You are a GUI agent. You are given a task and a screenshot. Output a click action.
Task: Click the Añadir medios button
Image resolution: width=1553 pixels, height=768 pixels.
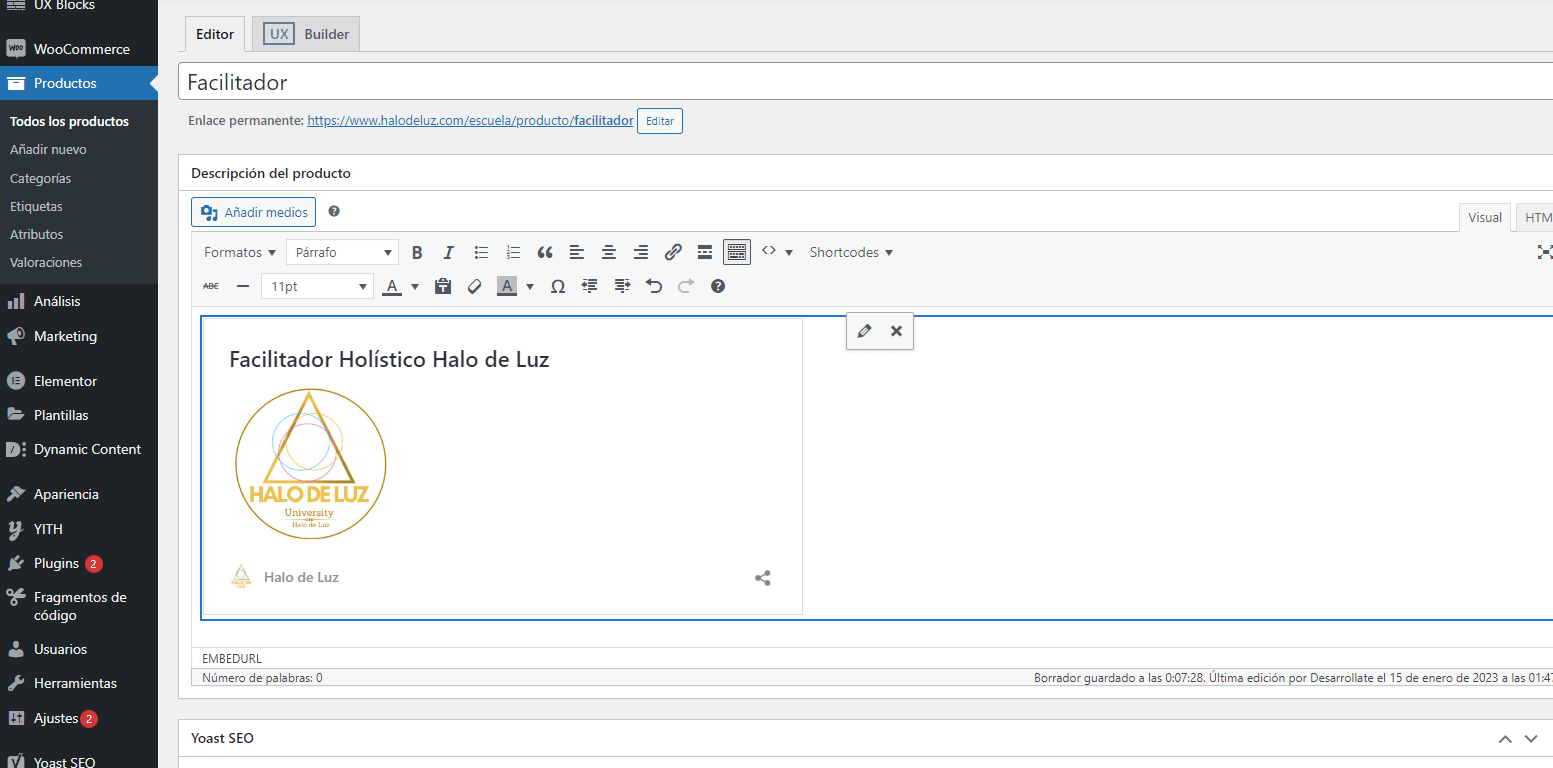(254, 212)
